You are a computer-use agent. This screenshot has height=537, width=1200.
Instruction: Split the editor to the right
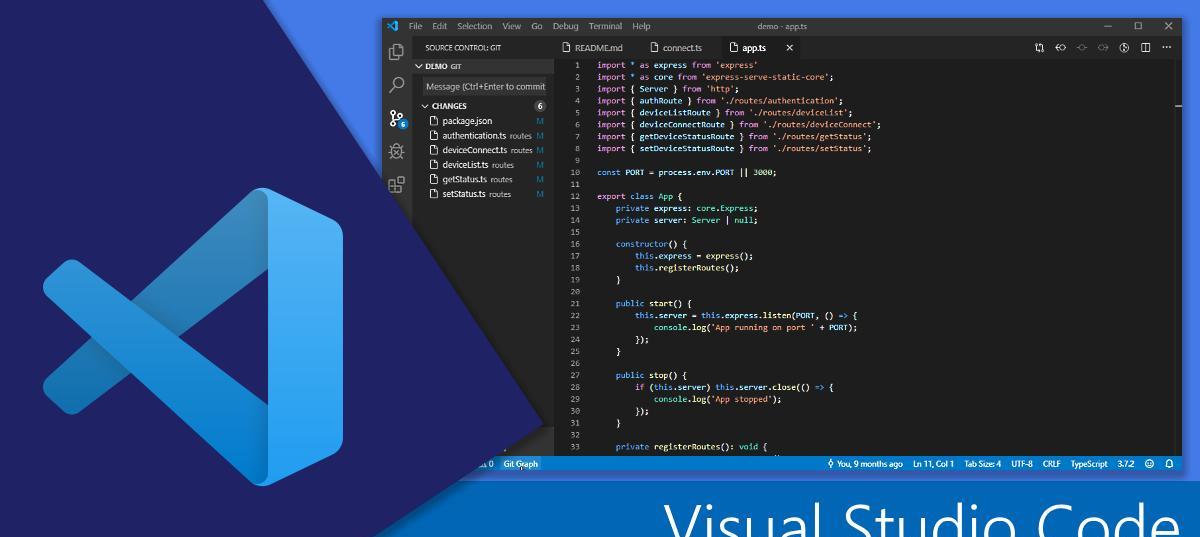pyautogui.click(x=1146, y=48)
